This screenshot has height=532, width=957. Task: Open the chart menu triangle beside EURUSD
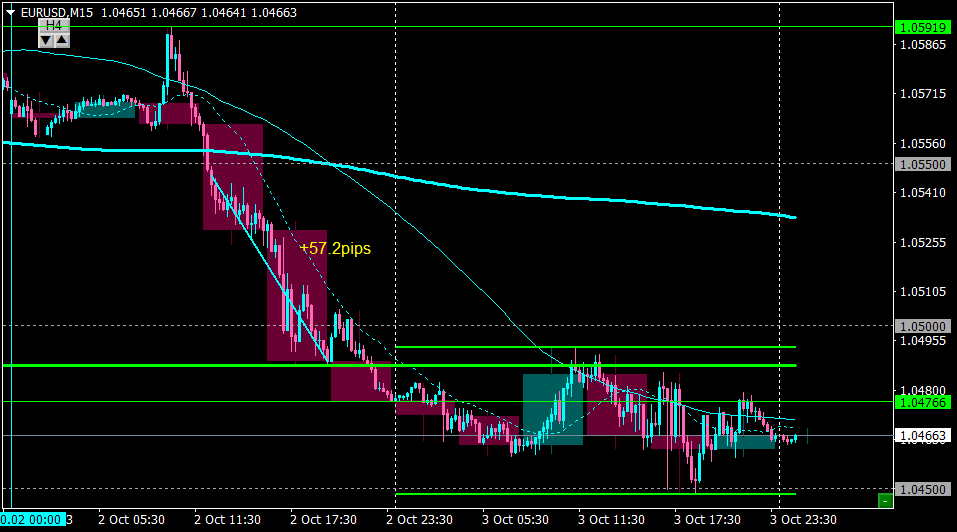[x=10, y=12]
